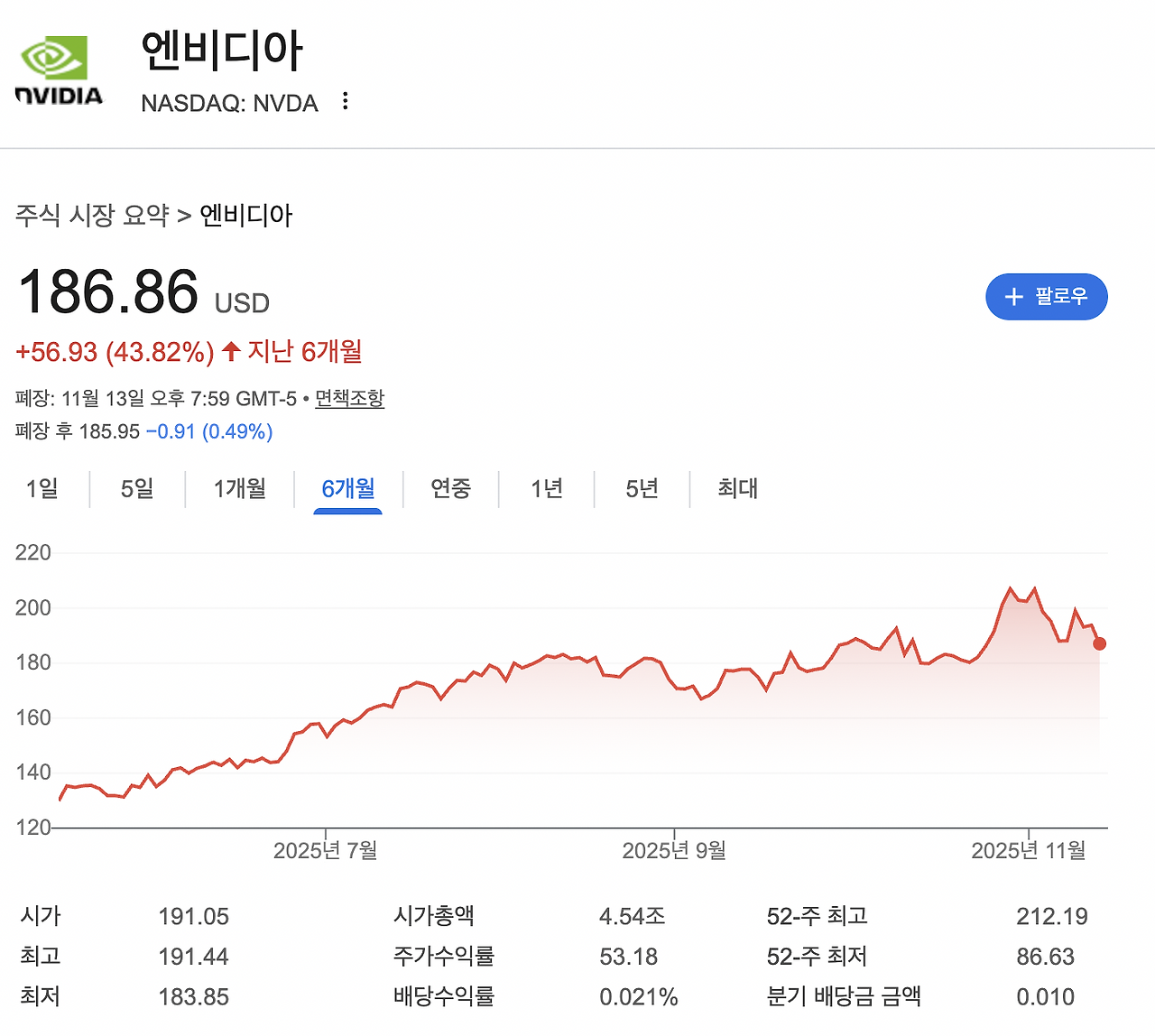Select the 5년 chart range
Image resolution: width=1155 pixels, height=1036 pixels.
coord(641,488)
